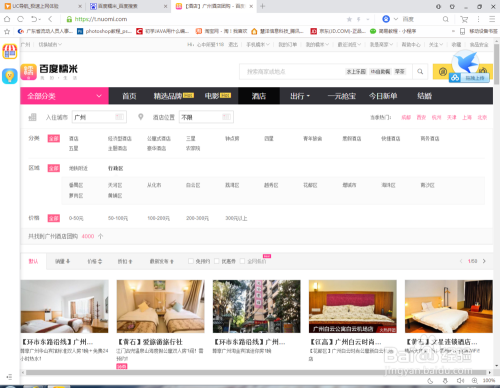Screen dimensions: 500x388
Task: Switch to the UC导航 browser tab
Action: tap(42, 6)
